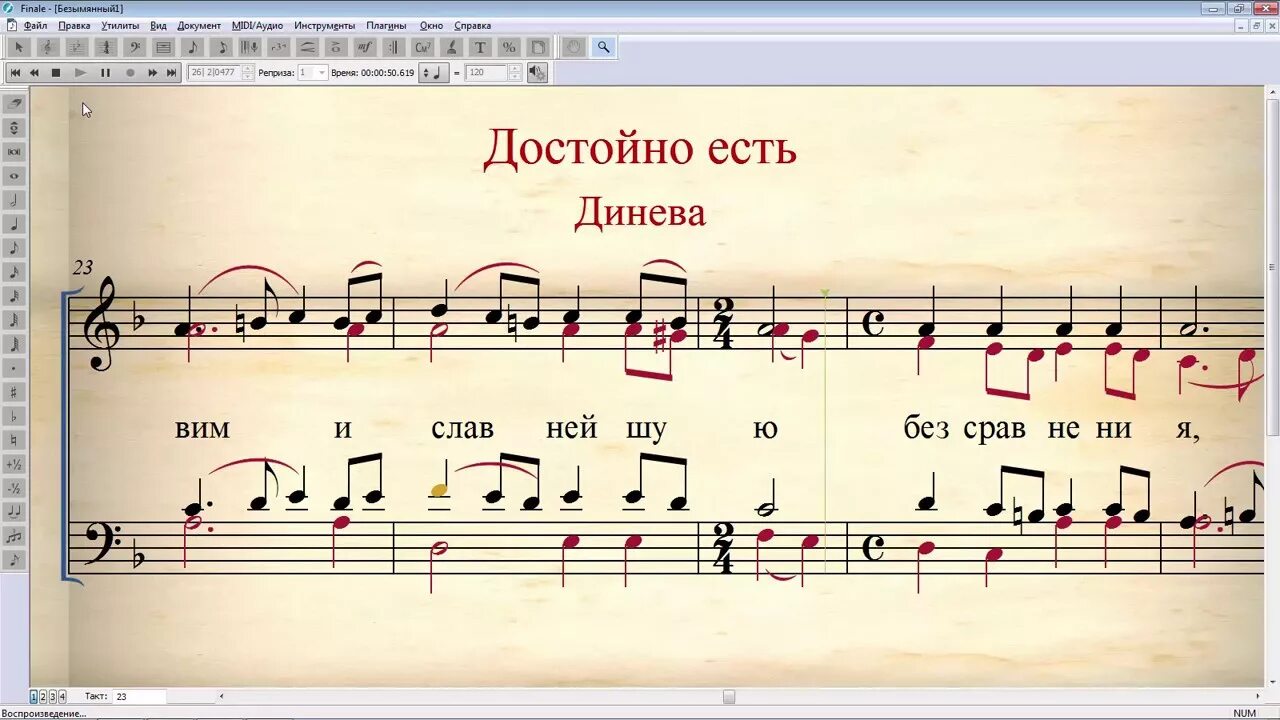Click the tempo value field 120

(x=486, y=73)
